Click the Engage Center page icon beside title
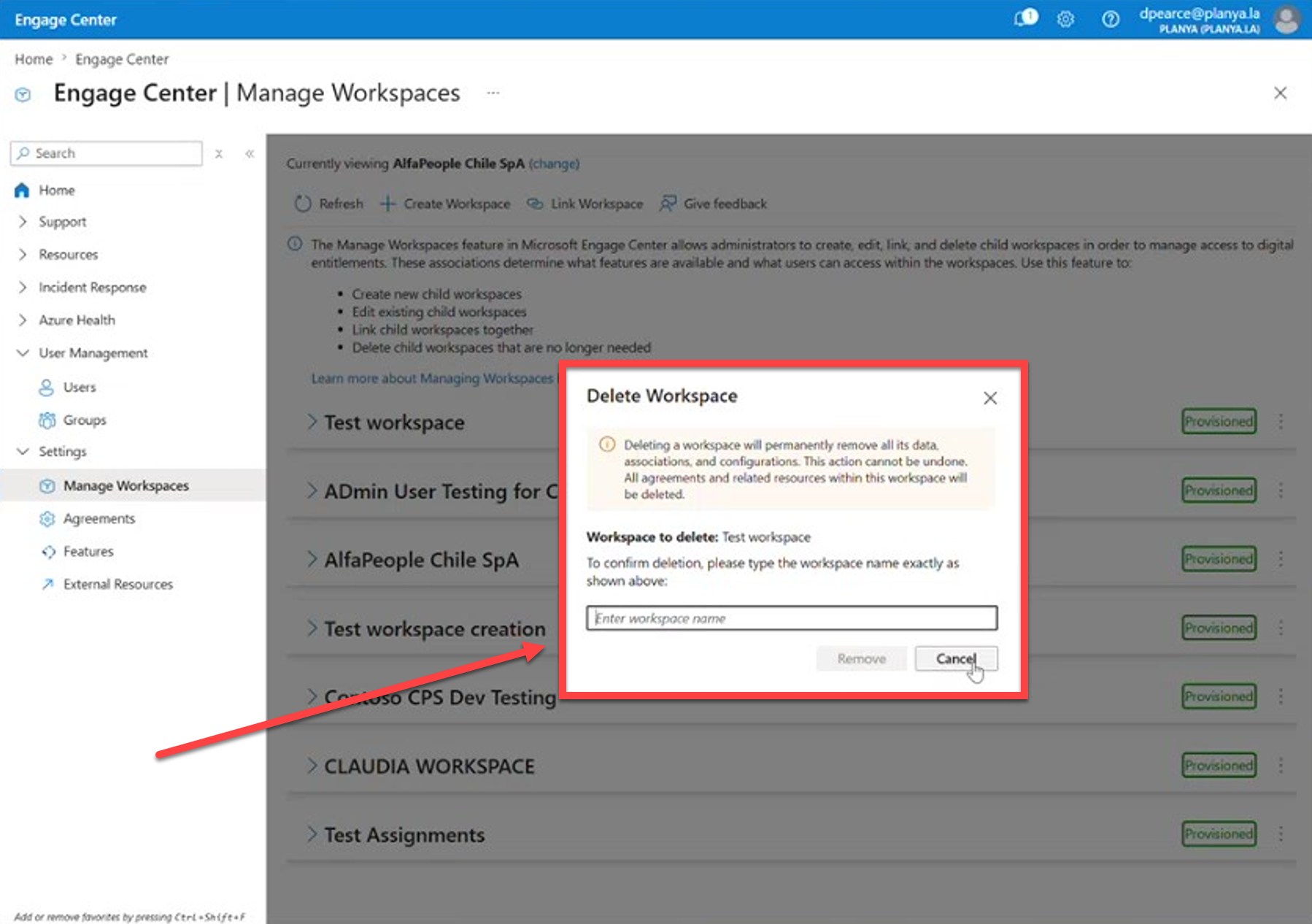 (x=23, y=94)
